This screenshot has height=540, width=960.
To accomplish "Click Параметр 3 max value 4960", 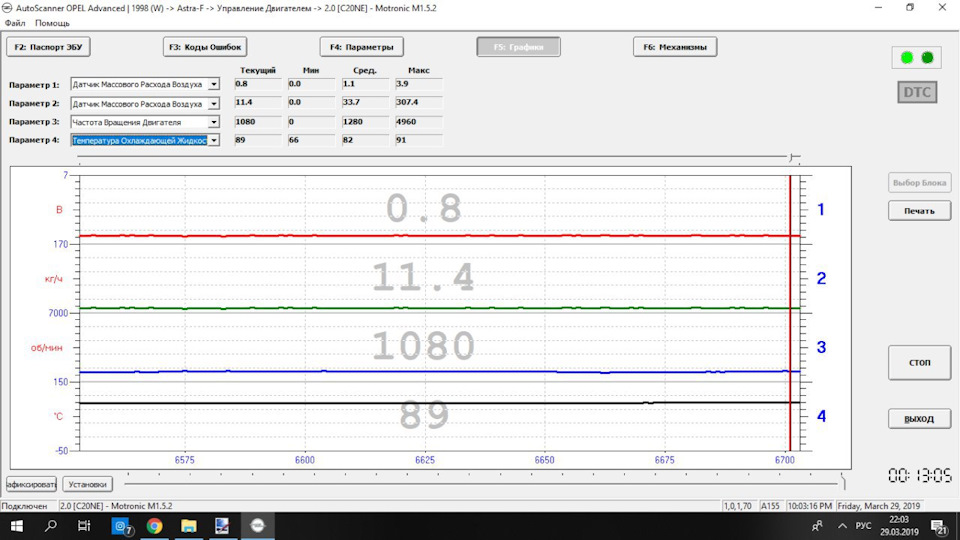I will point(419,122).
